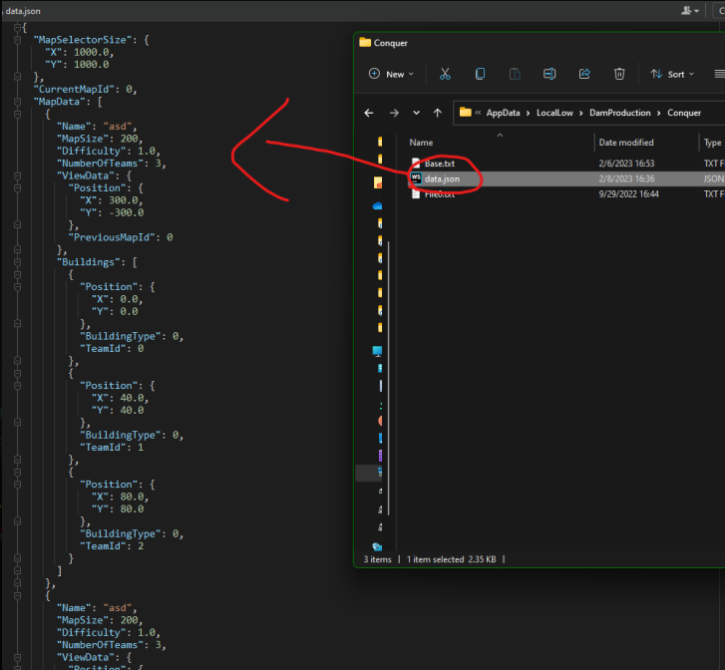Click the Copy icon in Explorer toolbar
This screenshot has width=725, height=670.
tap(480, 74)
